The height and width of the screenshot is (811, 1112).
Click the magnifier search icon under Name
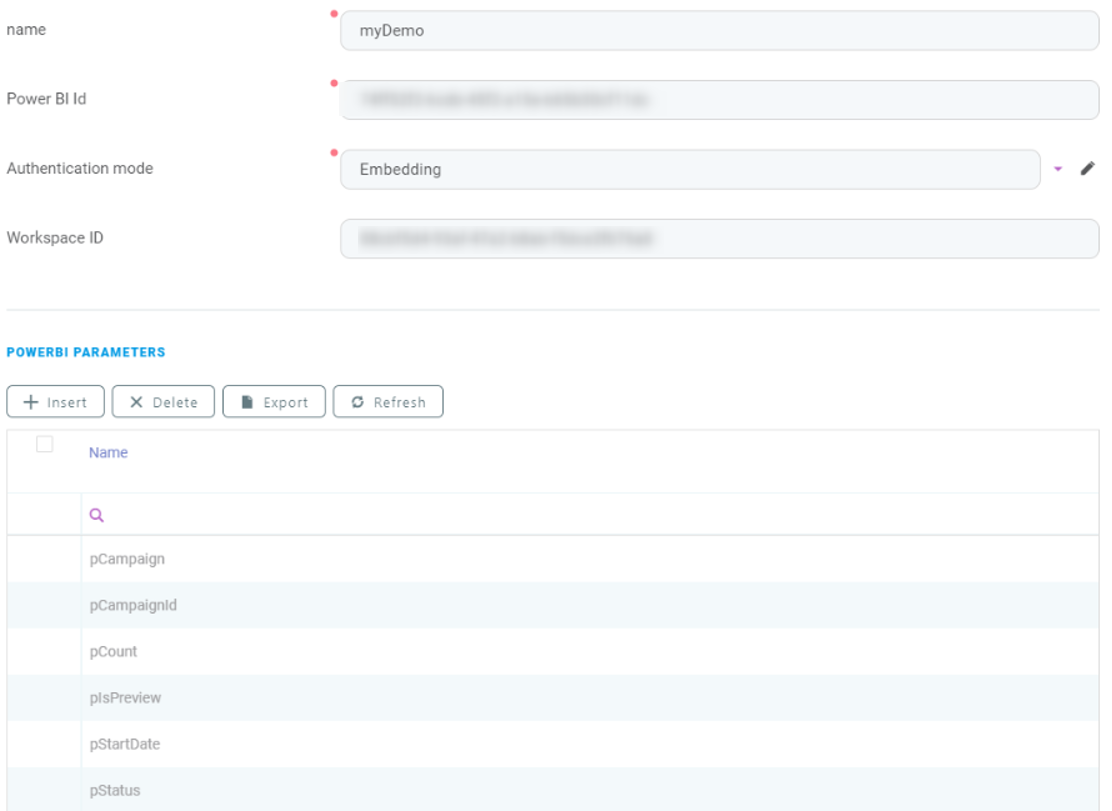[97, 515]
